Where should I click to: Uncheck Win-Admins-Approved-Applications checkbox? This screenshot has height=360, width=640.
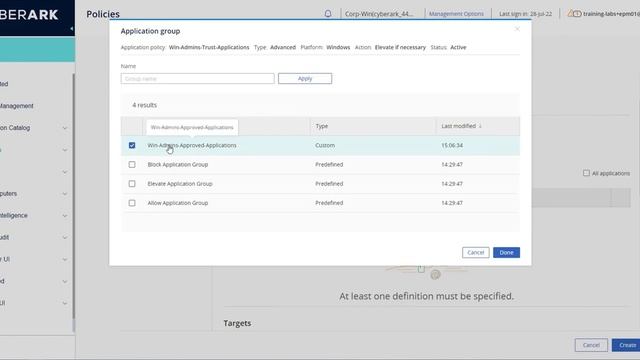(132, 145)
